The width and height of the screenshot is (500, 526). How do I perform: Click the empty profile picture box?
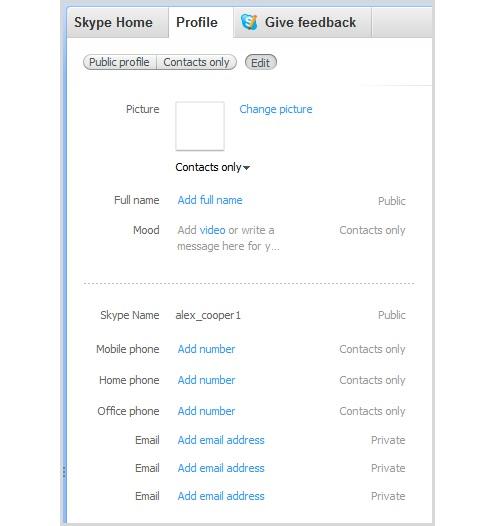(200, 126)
